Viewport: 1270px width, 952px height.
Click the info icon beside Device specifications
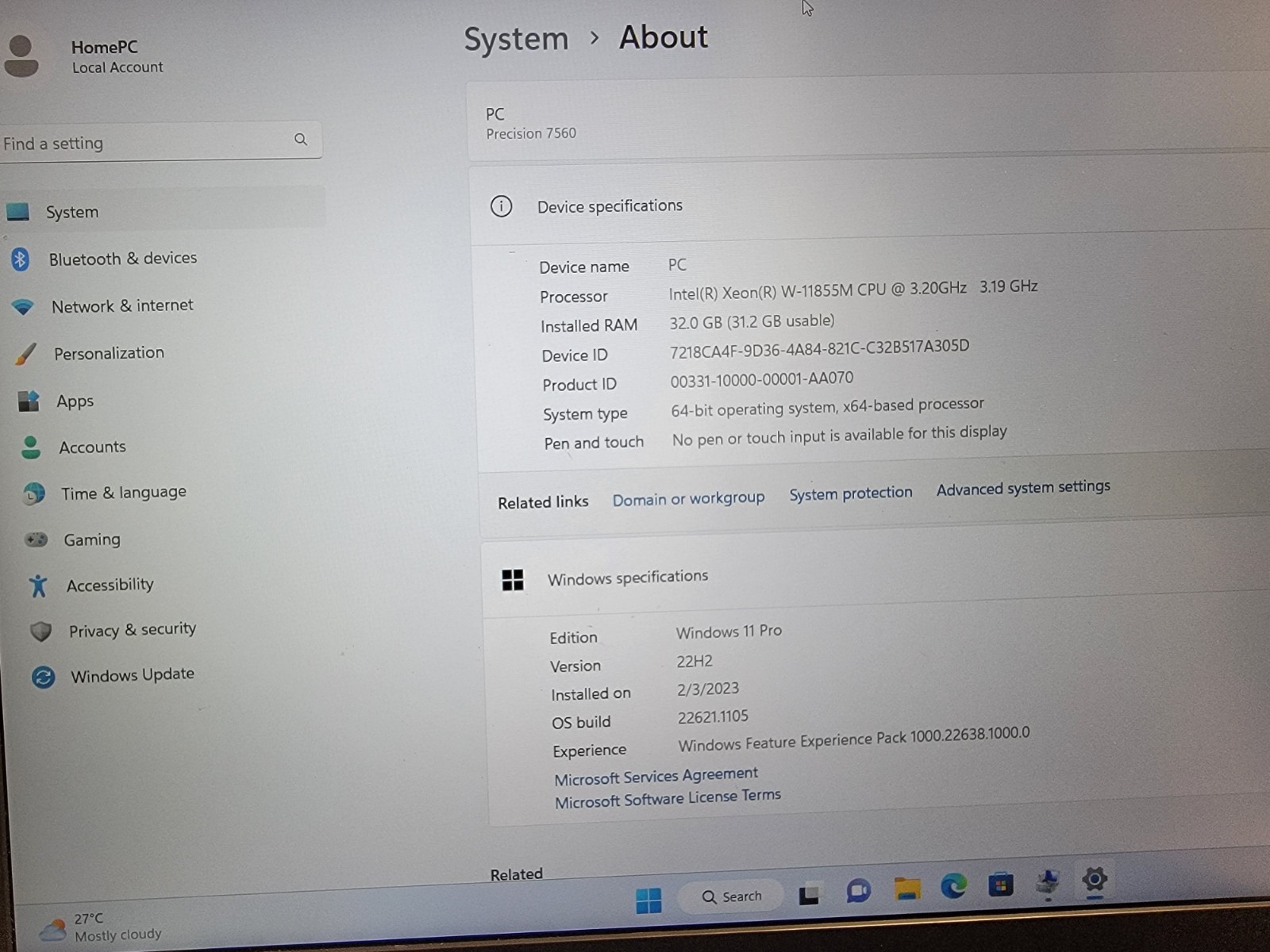click(501, 206)
